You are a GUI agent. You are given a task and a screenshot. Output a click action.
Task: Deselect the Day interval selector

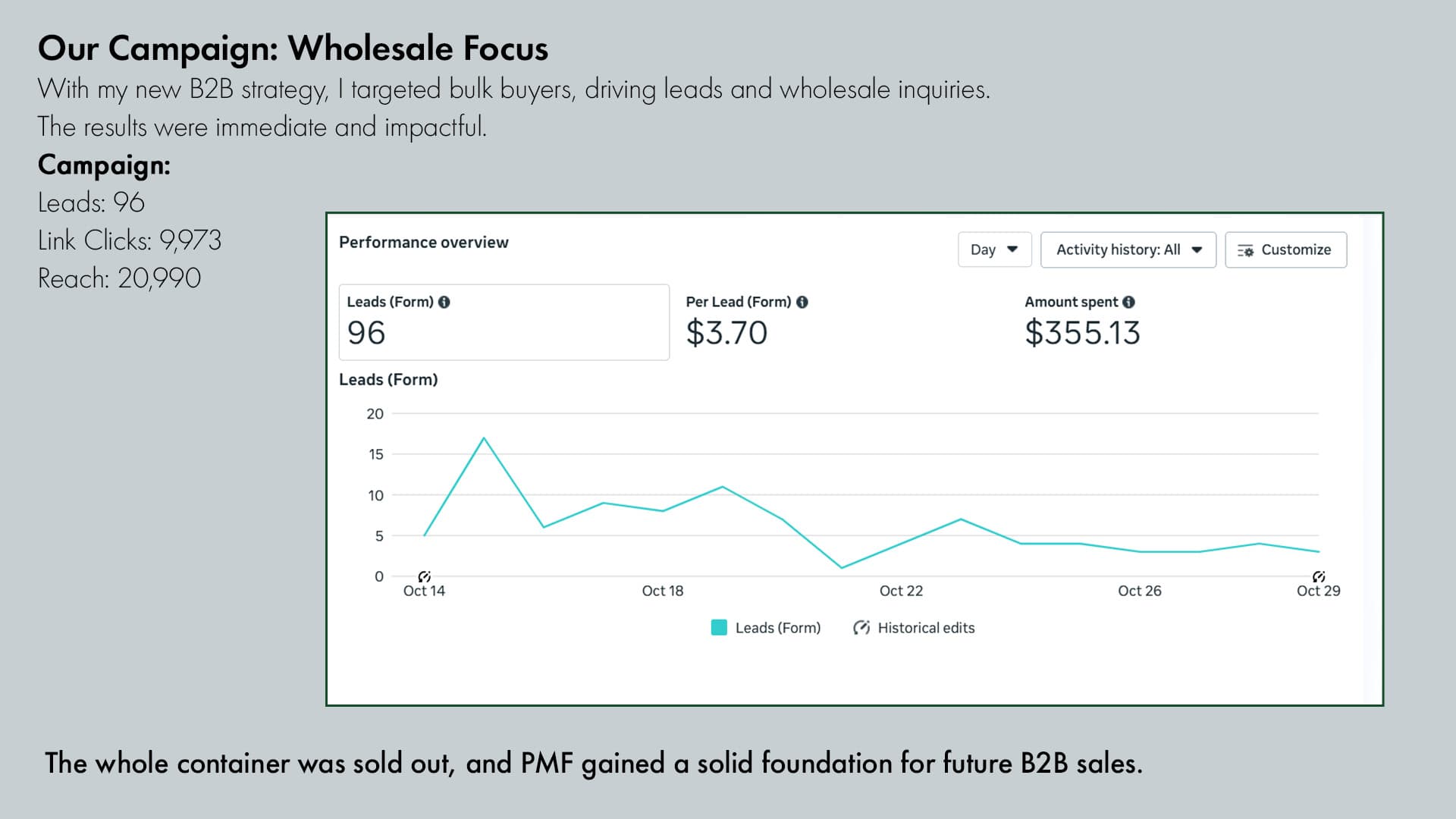[x=994, y=249]
